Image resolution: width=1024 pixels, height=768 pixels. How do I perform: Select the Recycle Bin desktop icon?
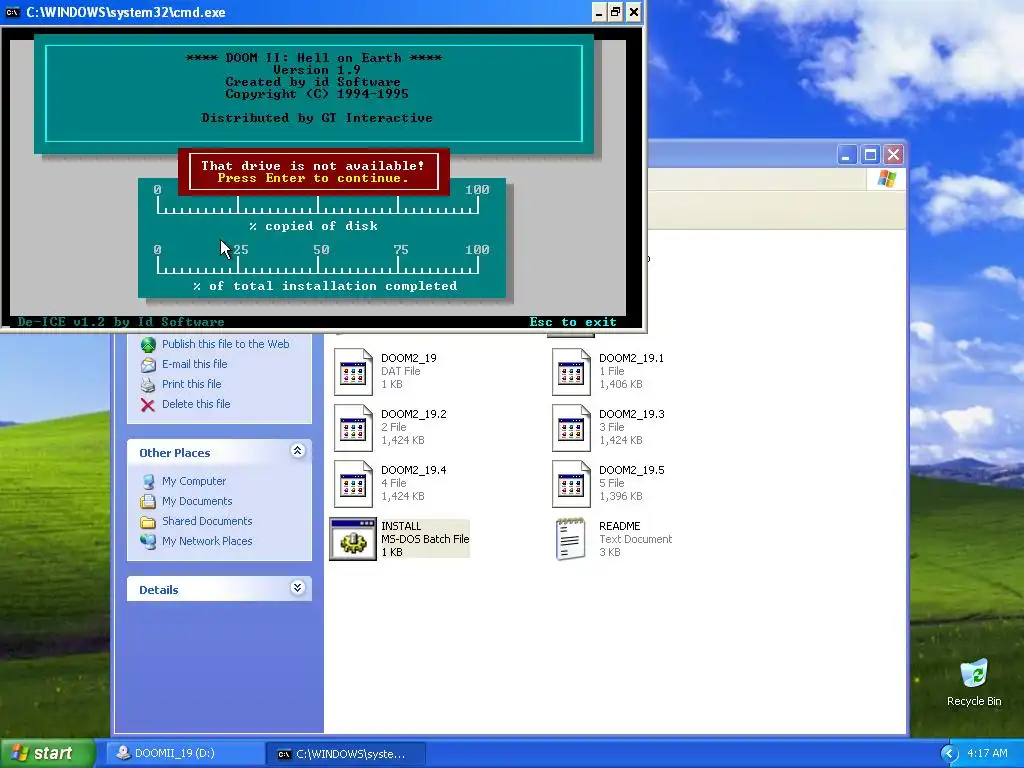(974, 673)
